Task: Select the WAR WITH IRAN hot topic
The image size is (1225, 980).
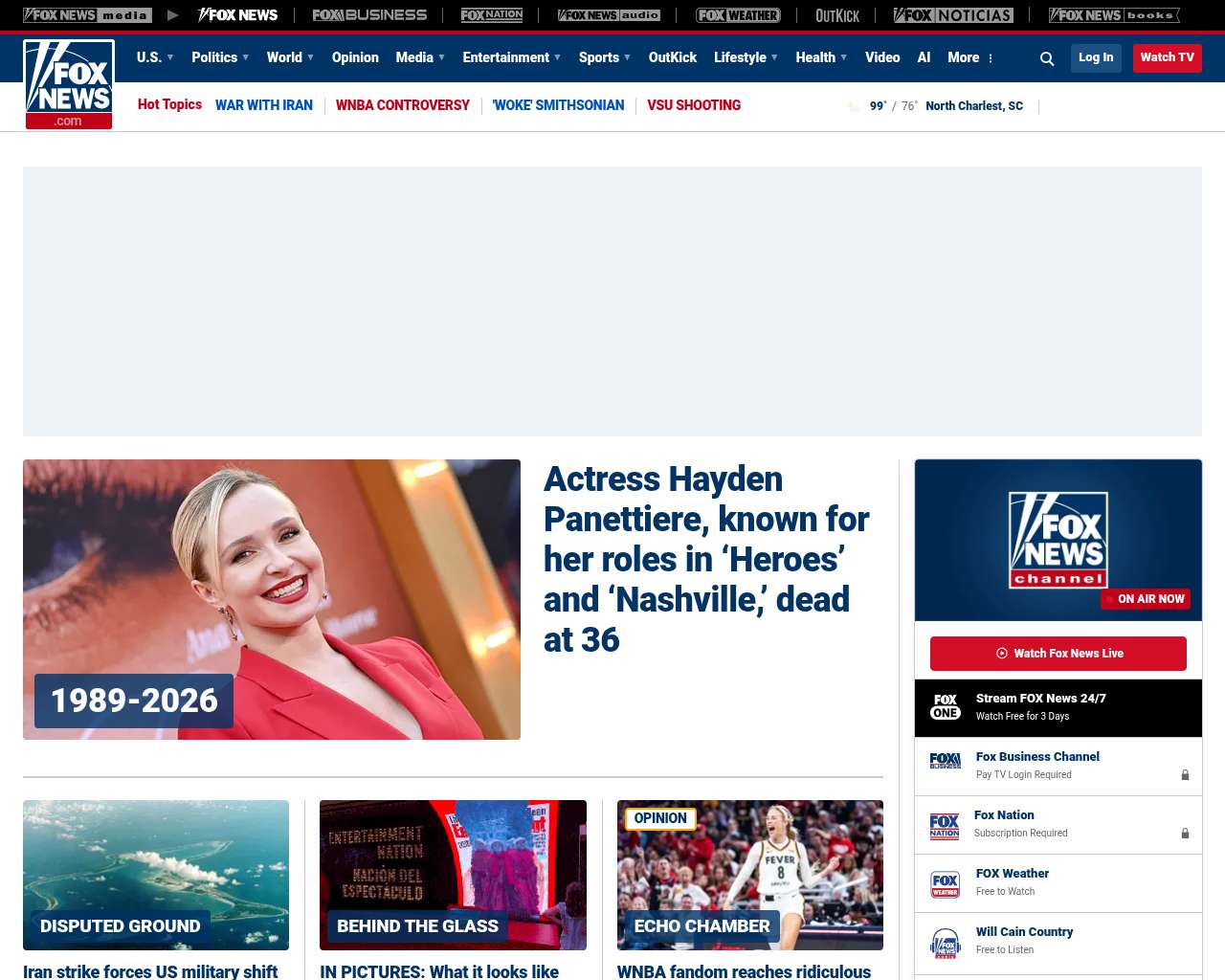Action: (x=264, y=105)
